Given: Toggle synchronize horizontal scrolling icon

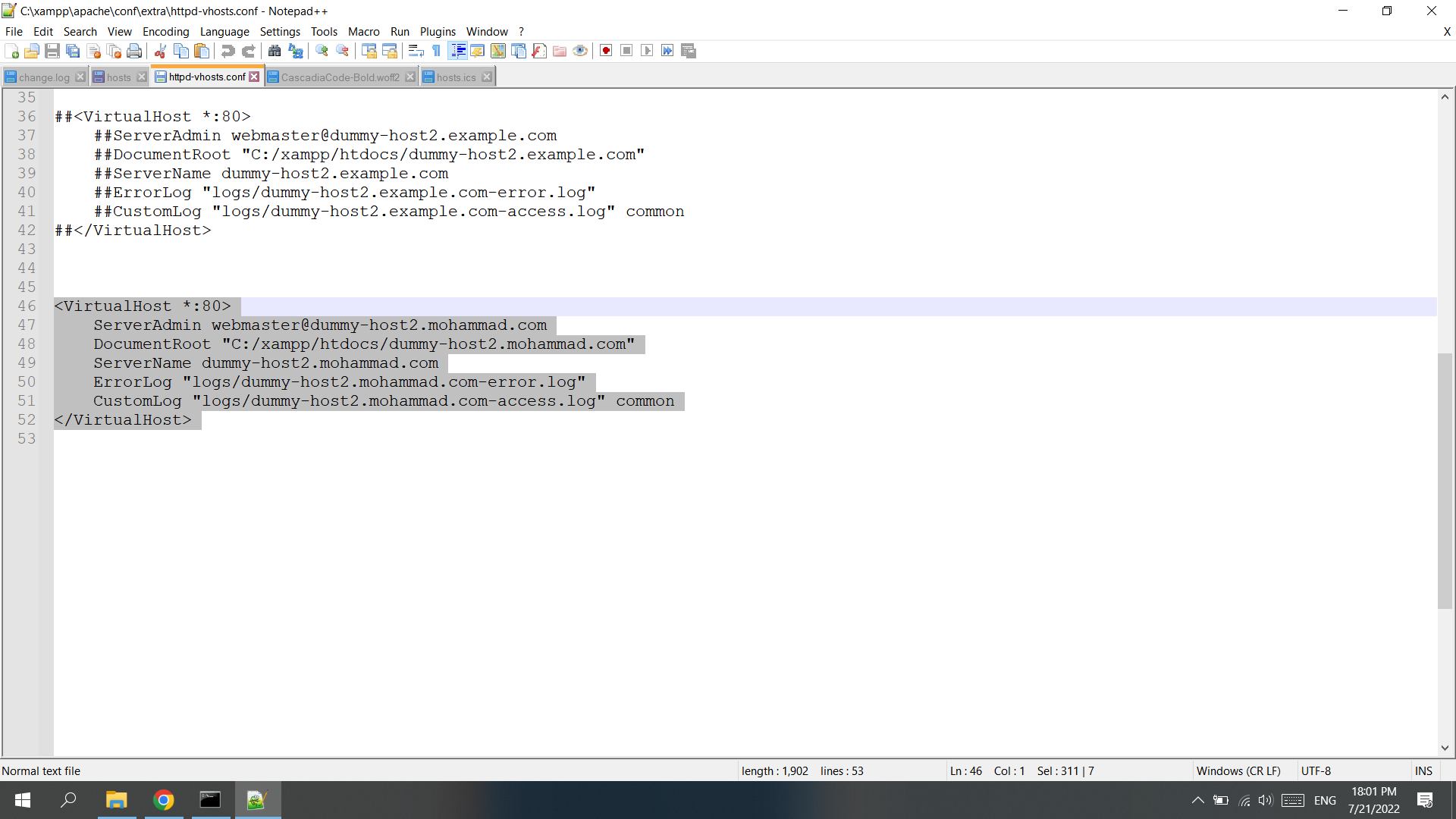Looking at the screenshot, I should coord(390,51).
